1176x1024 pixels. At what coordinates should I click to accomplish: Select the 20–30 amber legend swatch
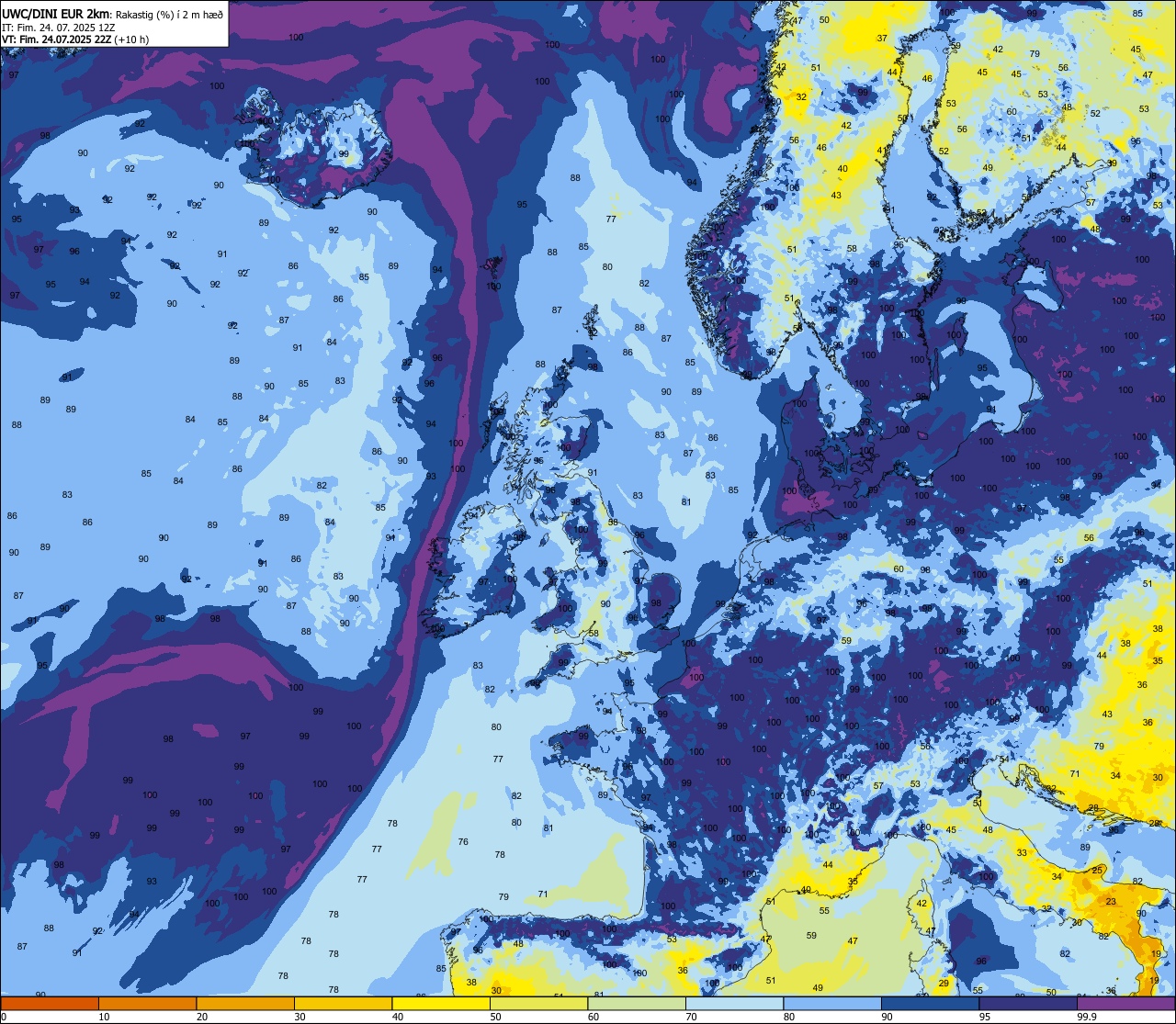coord(245,1003)
